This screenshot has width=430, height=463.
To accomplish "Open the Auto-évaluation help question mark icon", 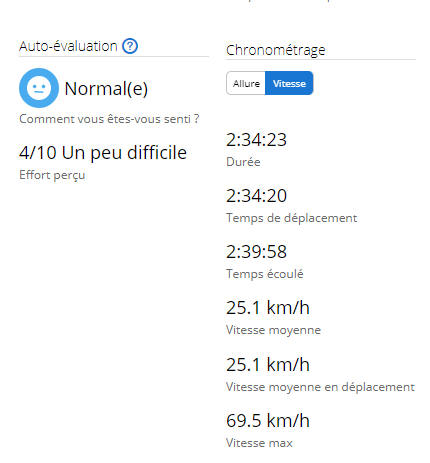I will 130,46.
